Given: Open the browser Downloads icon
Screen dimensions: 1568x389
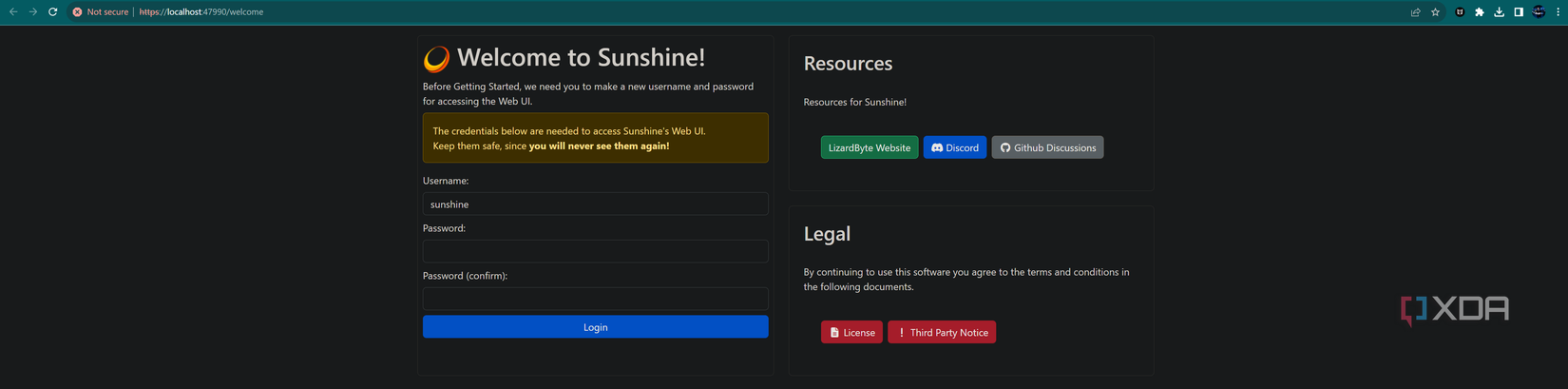Looking at the screenshot, I should point(1499,11).
